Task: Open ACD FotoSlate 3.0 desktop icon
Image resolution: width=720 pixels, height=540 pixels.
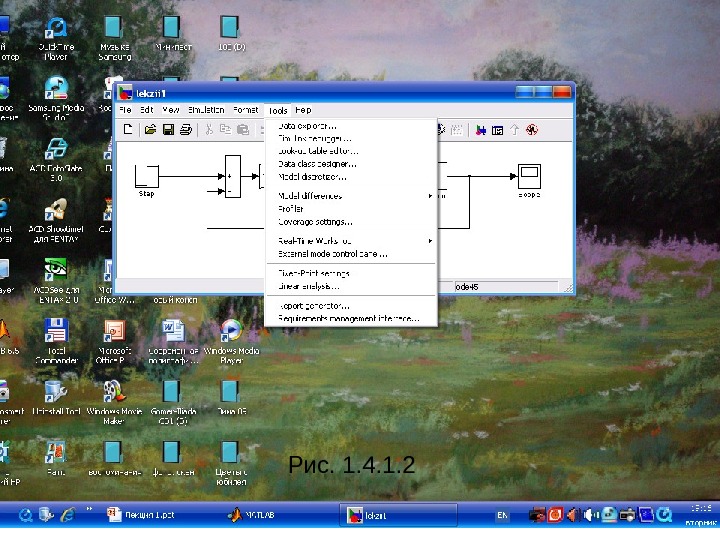Action: (56, 159)
